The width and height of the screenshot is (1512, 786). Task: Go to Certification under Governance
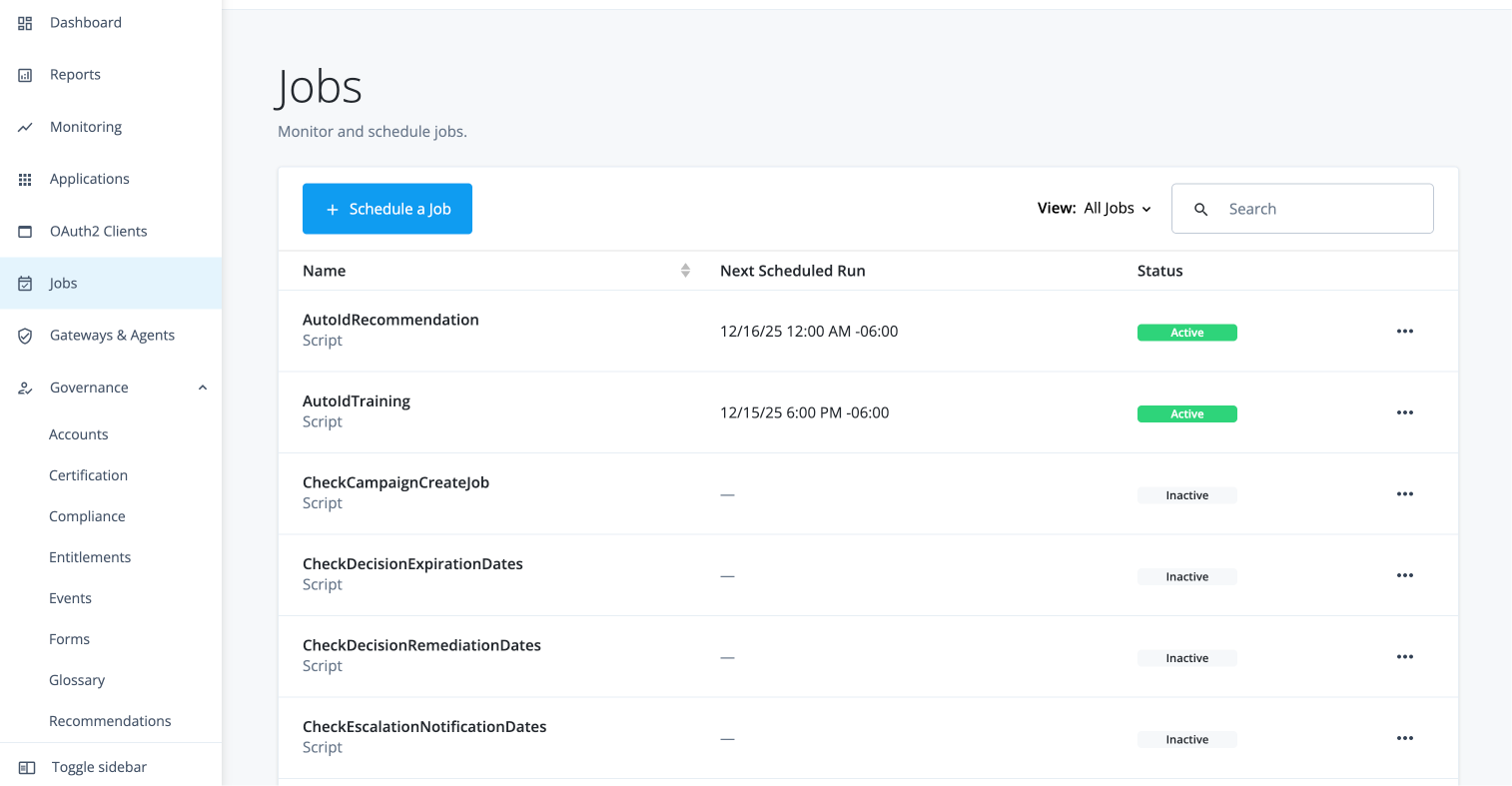pyautogui.click(x=88, y=475)
